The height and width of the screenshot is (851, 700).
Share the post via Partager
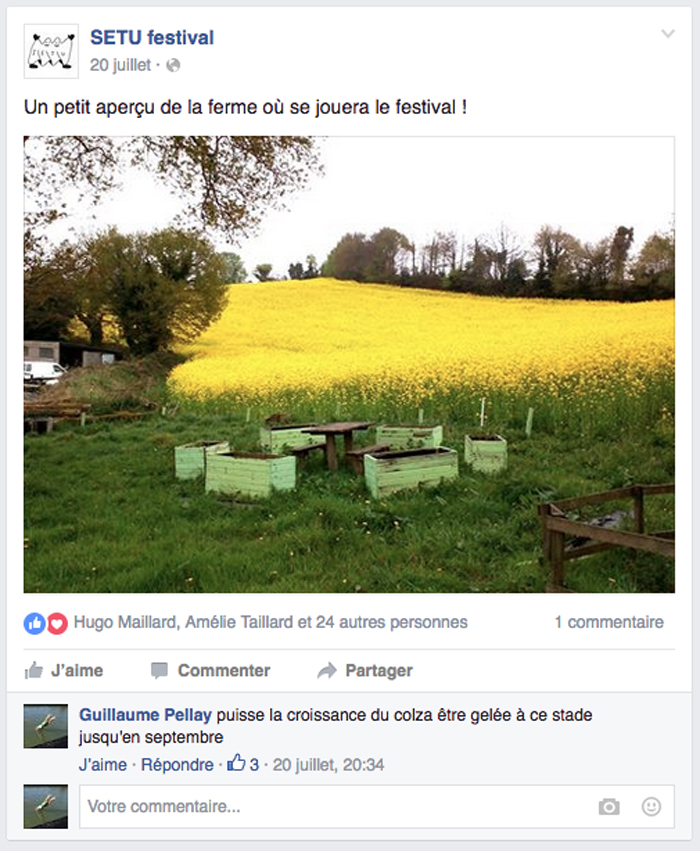point(365,671)
